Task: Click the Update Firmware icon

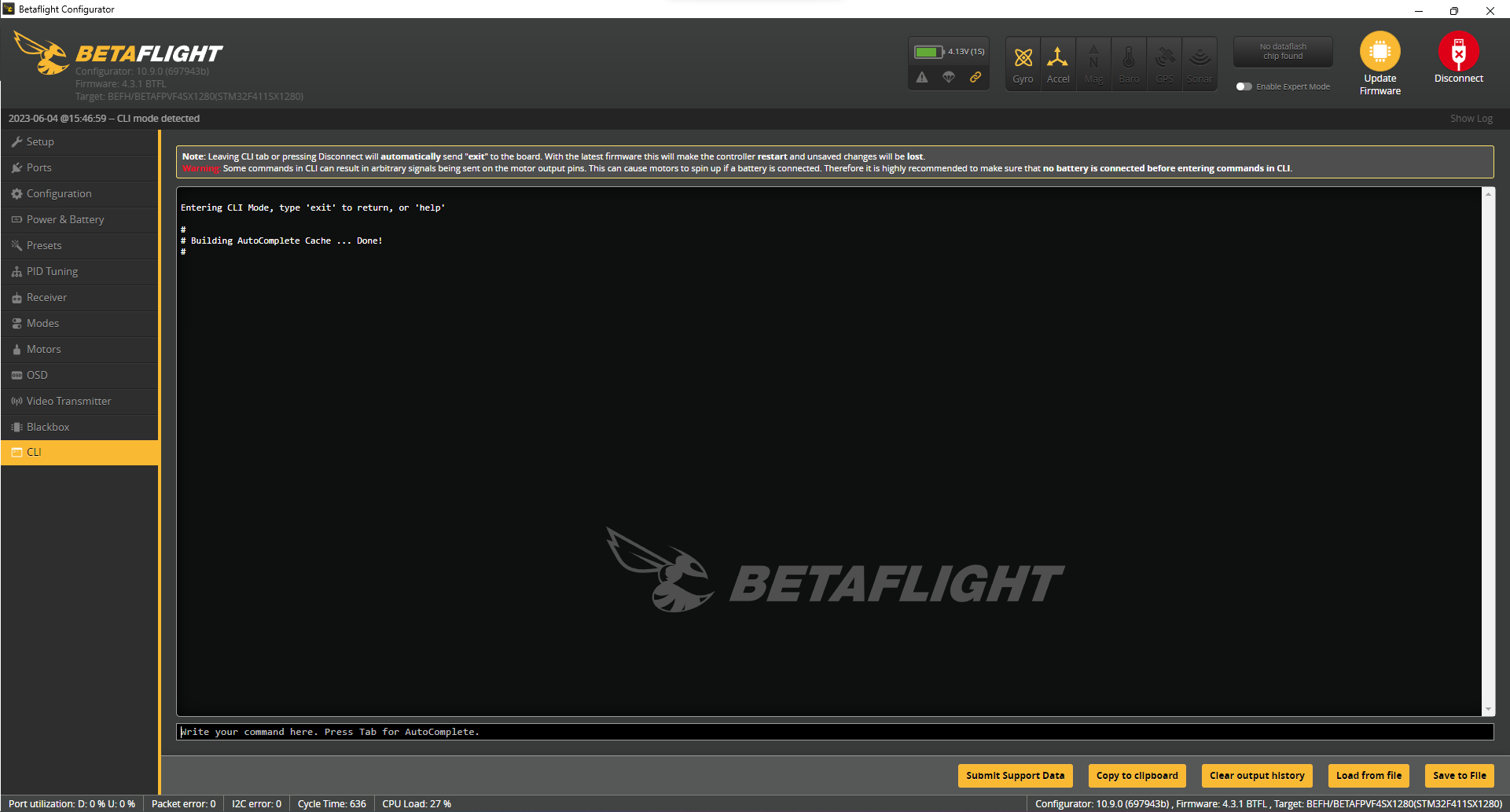Action: [1380, 51]
